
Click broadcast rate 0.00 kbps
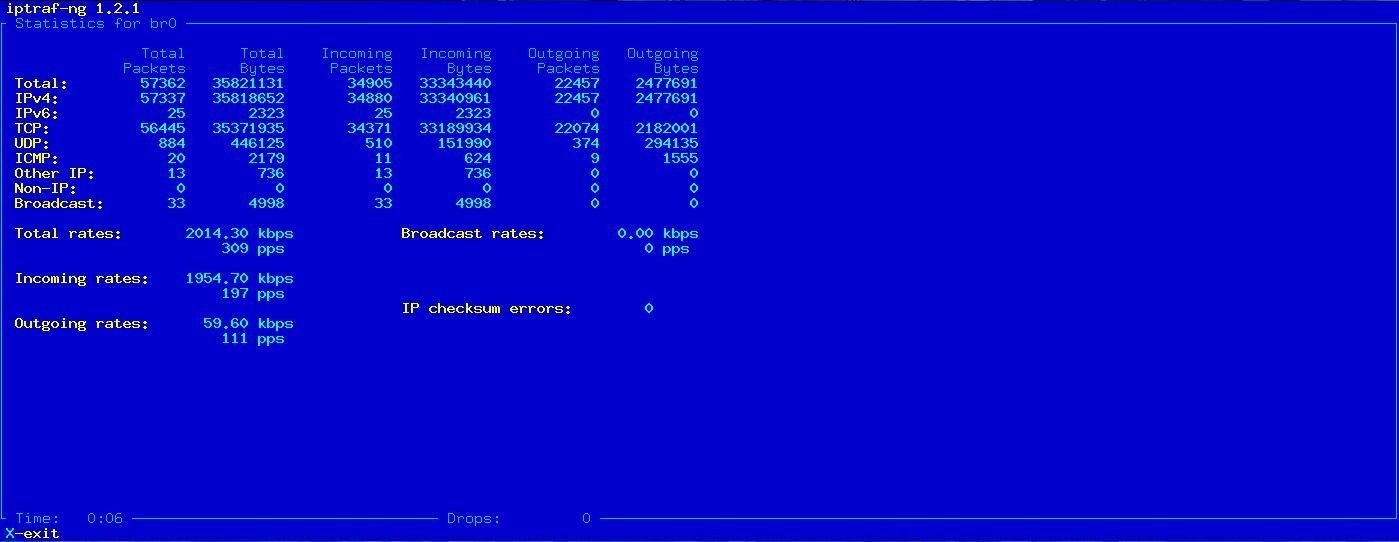(x=659, y=233)
